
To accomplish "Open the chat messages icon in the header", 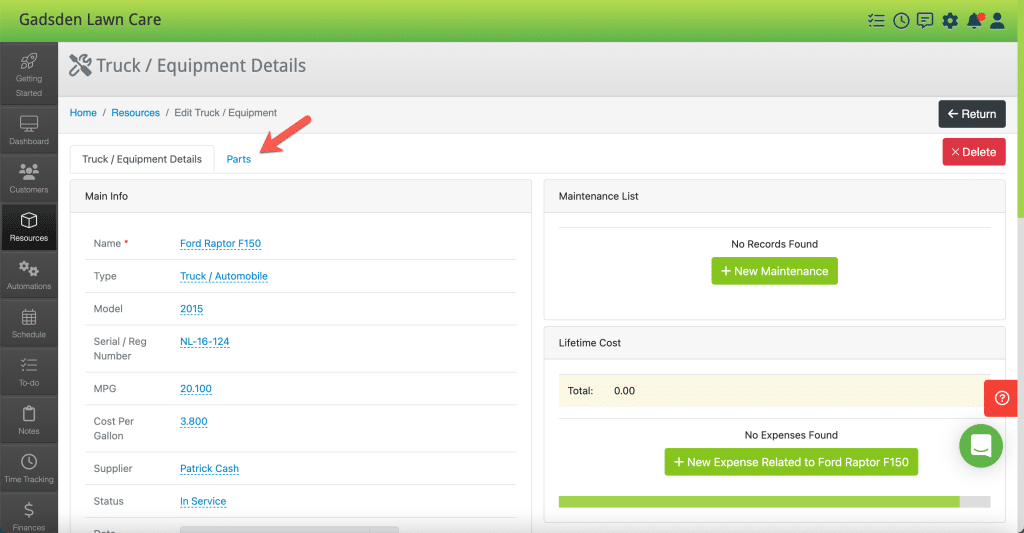I will point(925,21).
